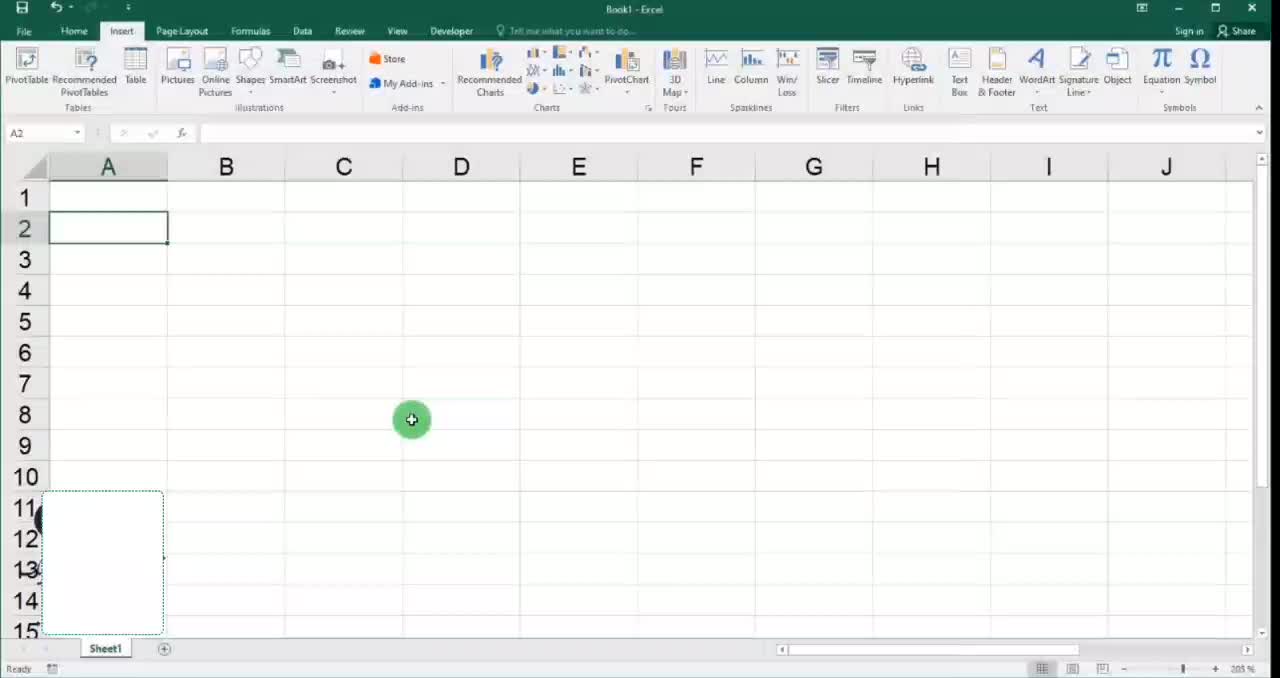The image size is (1280, 678).
Task: Open the Formulas ribbon tab
Action: (x=250, y=31)
